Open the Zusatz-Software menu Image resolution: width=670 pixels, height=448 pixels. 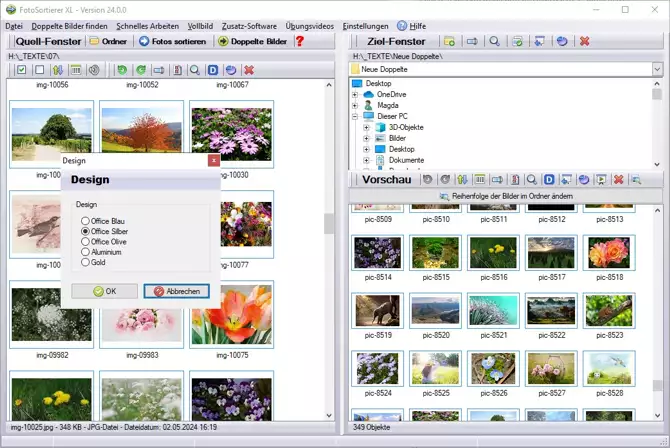248,24
